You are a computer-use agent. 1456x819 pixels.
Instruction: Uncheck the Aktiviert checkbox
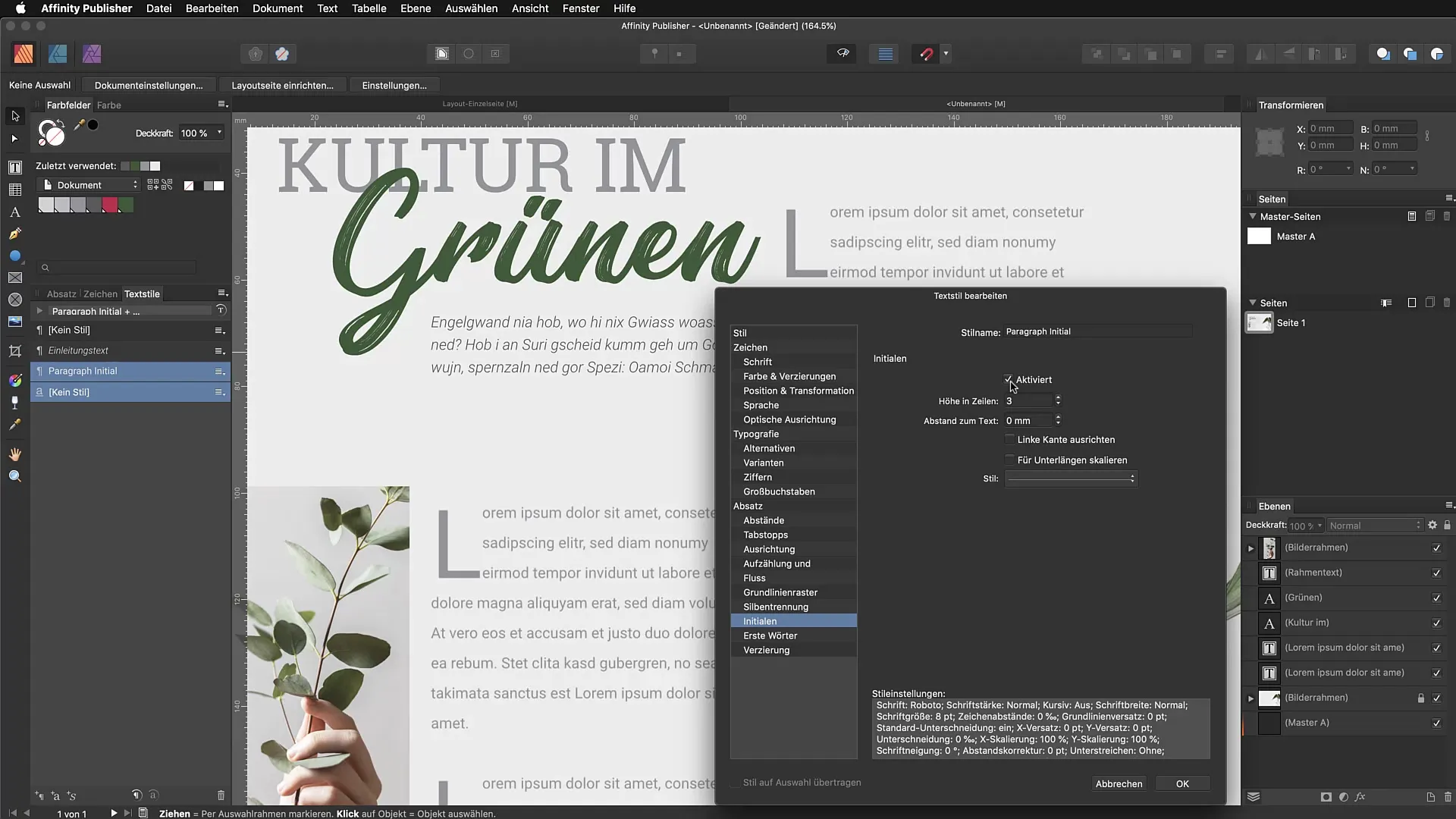(1009, 379)
